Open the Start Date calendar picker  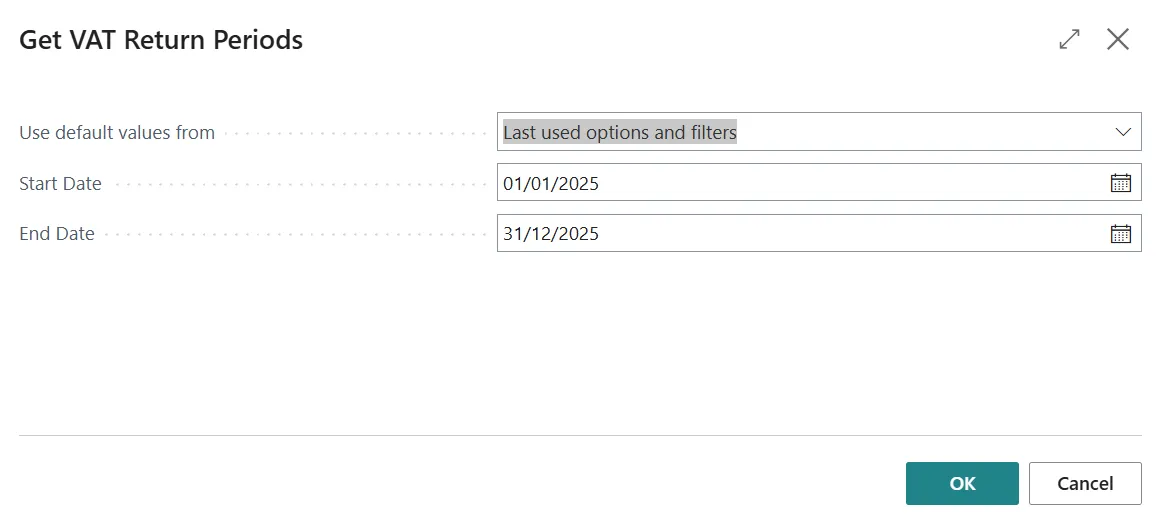coord(1120,183)
